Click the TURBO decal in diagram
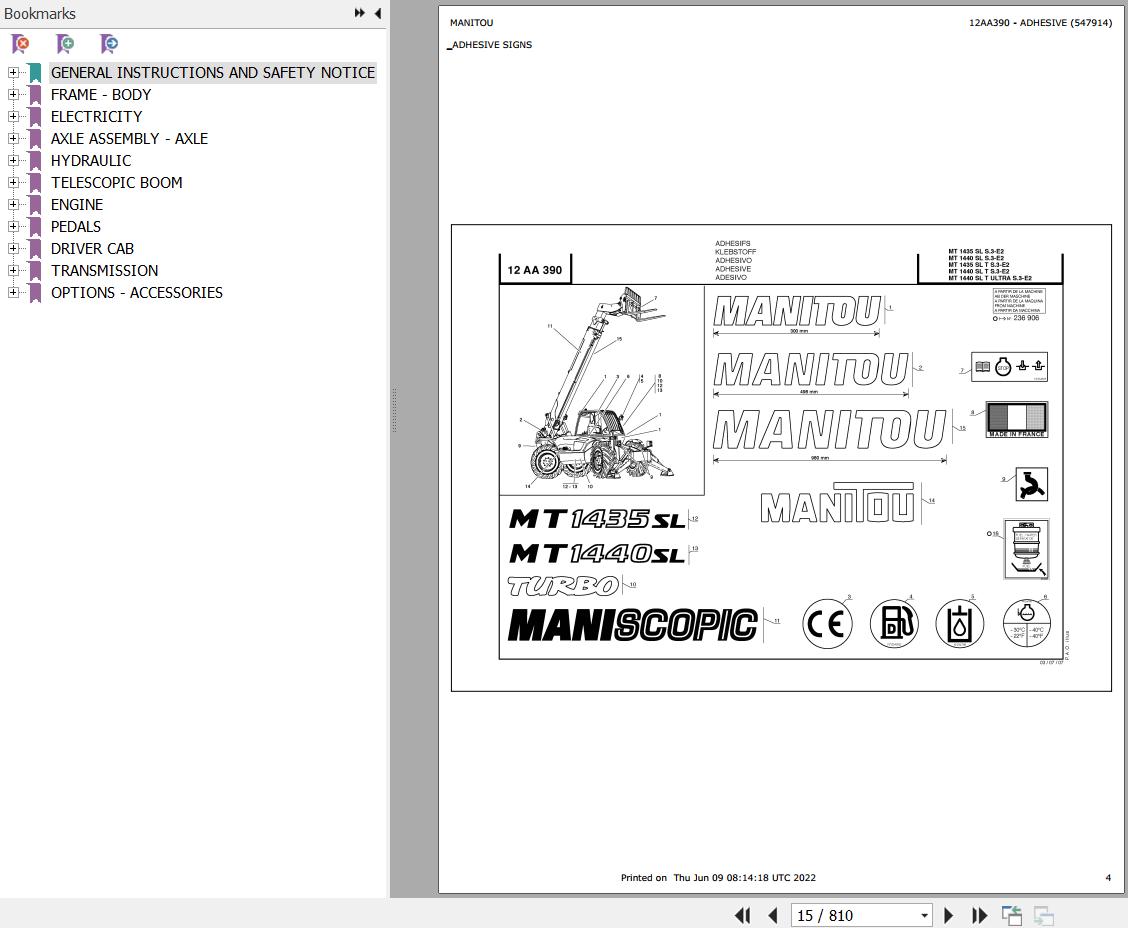Screen dimensions: 1128x928 click(x=563, y=586)
